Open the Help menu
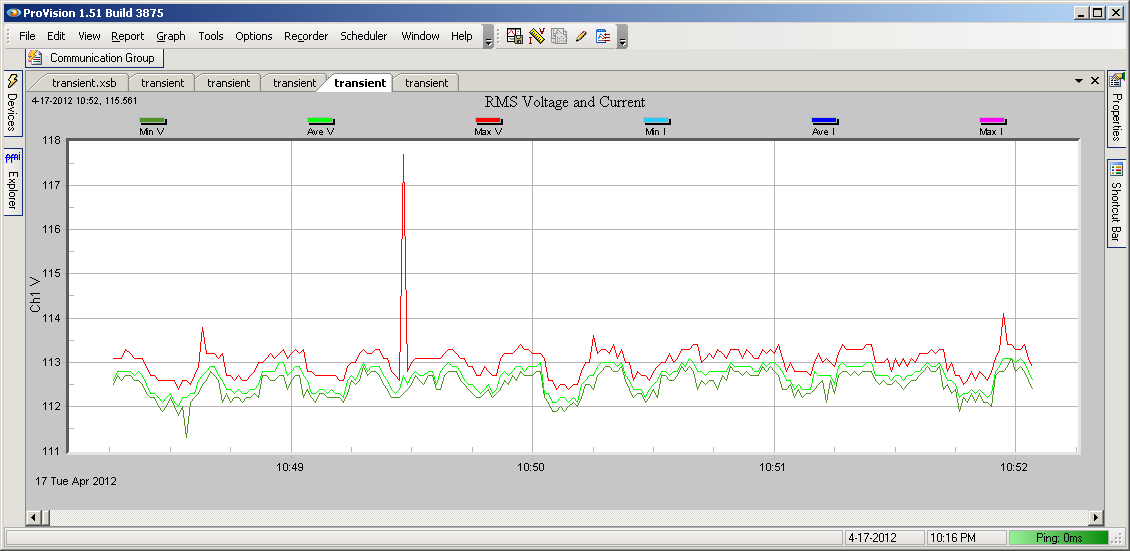The height and width of the screenshot is (551, 1130). [x=462, y=36]
